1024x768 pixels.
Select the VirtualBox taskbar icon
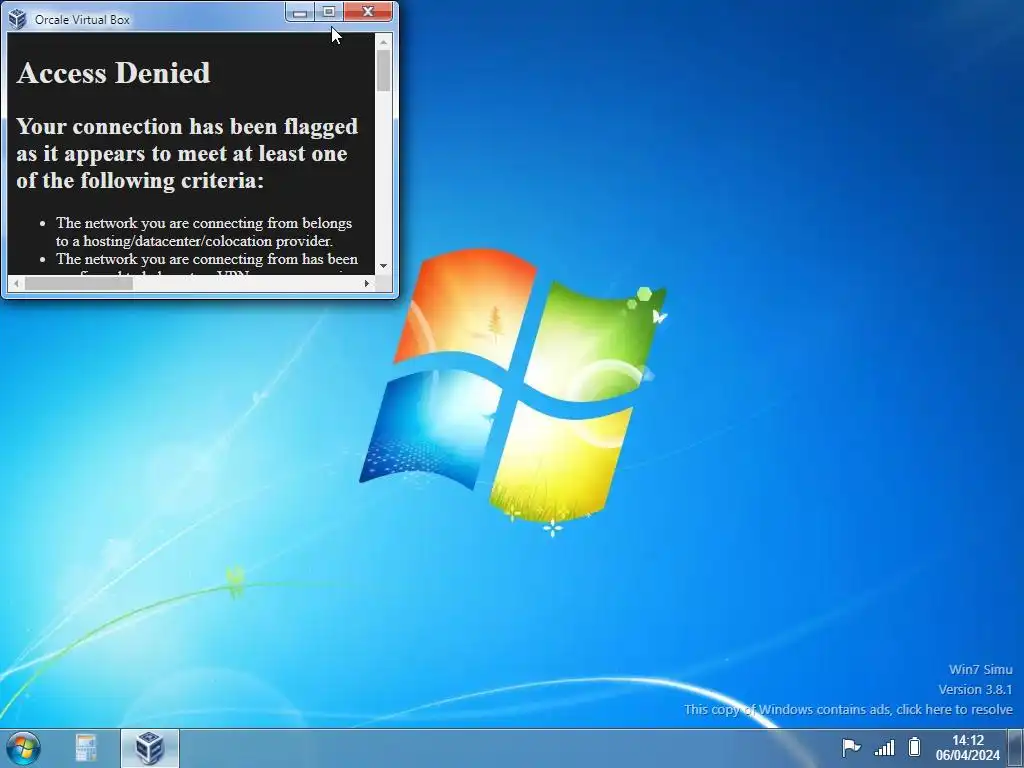[x=150, y=748]
